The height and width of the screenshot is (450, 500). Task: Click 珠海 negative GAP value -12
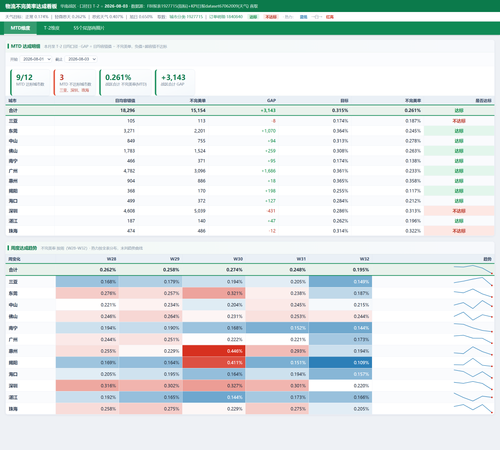272,231
